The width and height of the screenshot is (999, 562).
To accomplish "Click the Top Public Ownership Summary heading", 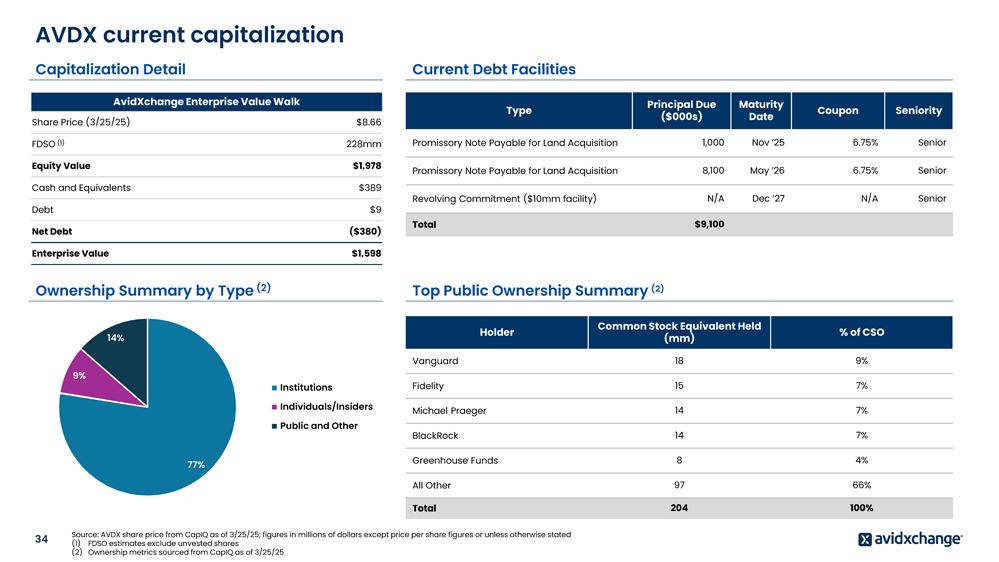I will pyautogui.click(x=538, y=291).
